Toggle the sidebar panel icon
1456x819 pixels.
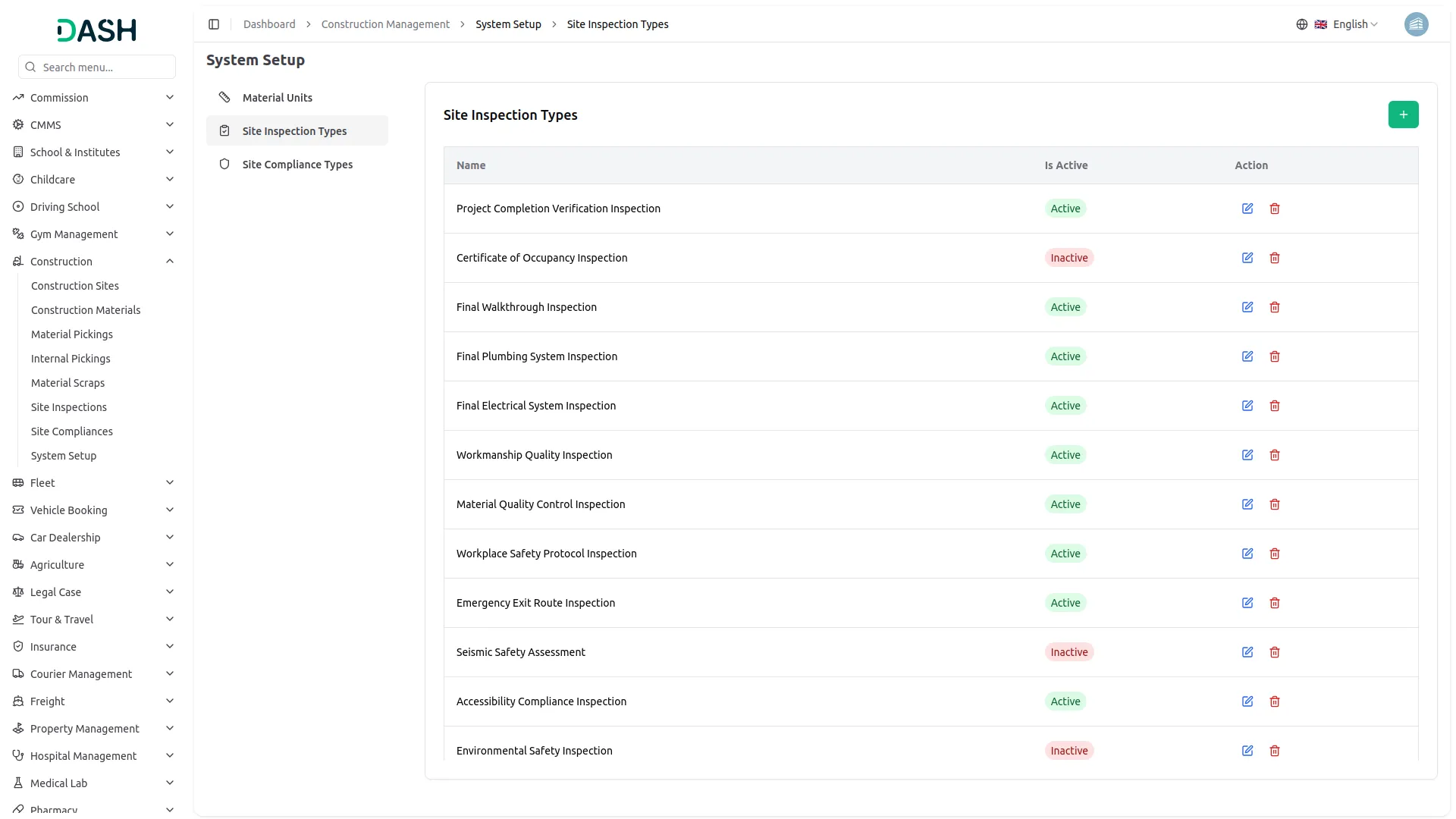(x=214, y=24)
